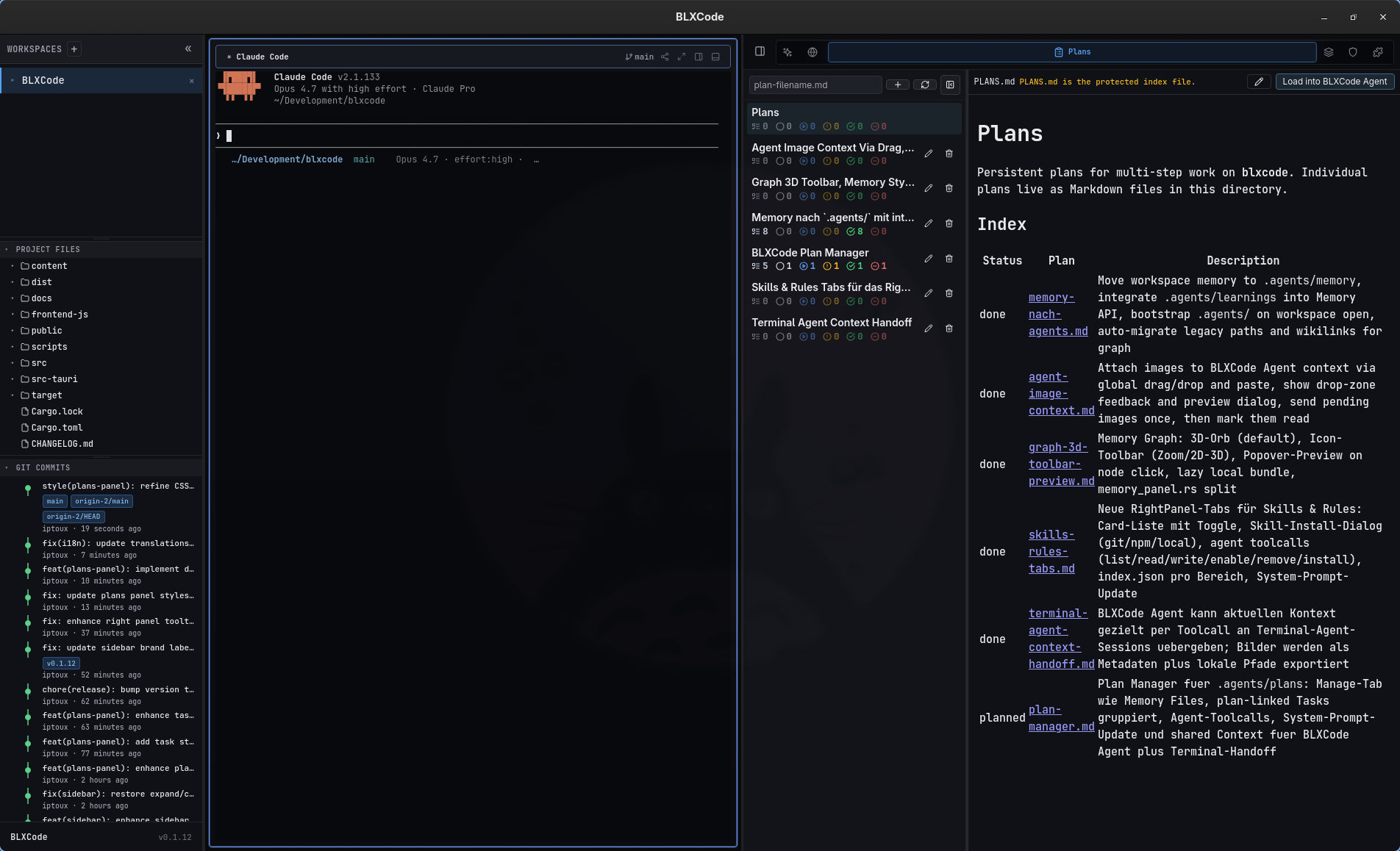The width and height of the screenshot is (1400, 851).
Task: Toggle the right panel sidebar icon
Action: (760, 51)
